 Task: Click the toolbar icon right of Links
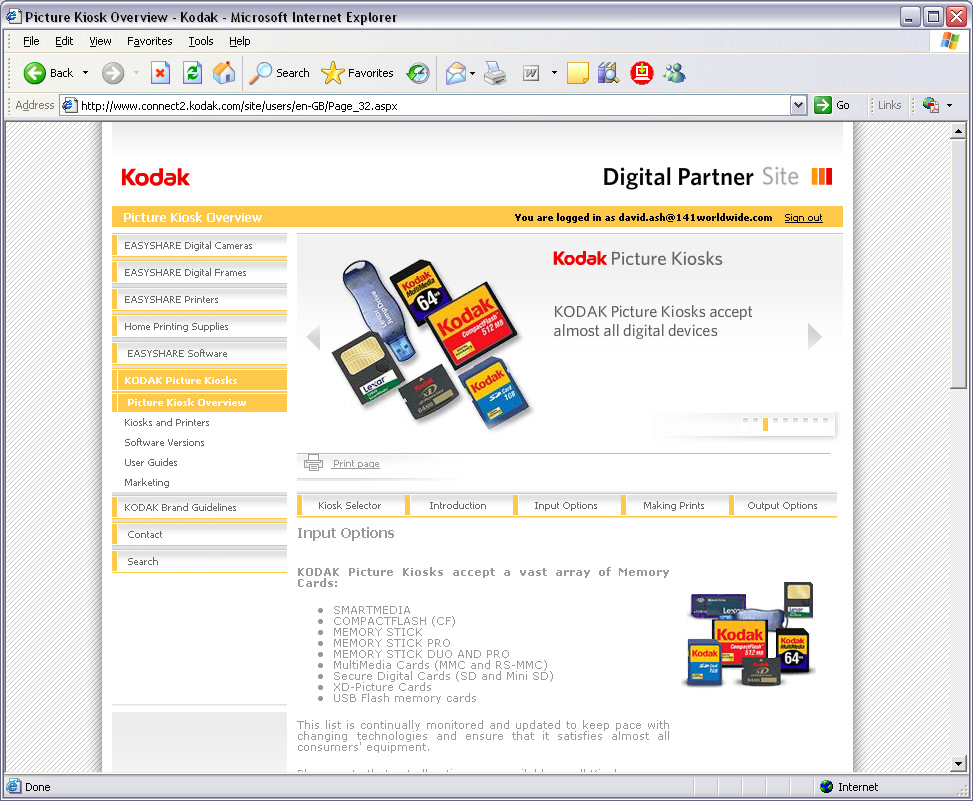tap(931, 105)
